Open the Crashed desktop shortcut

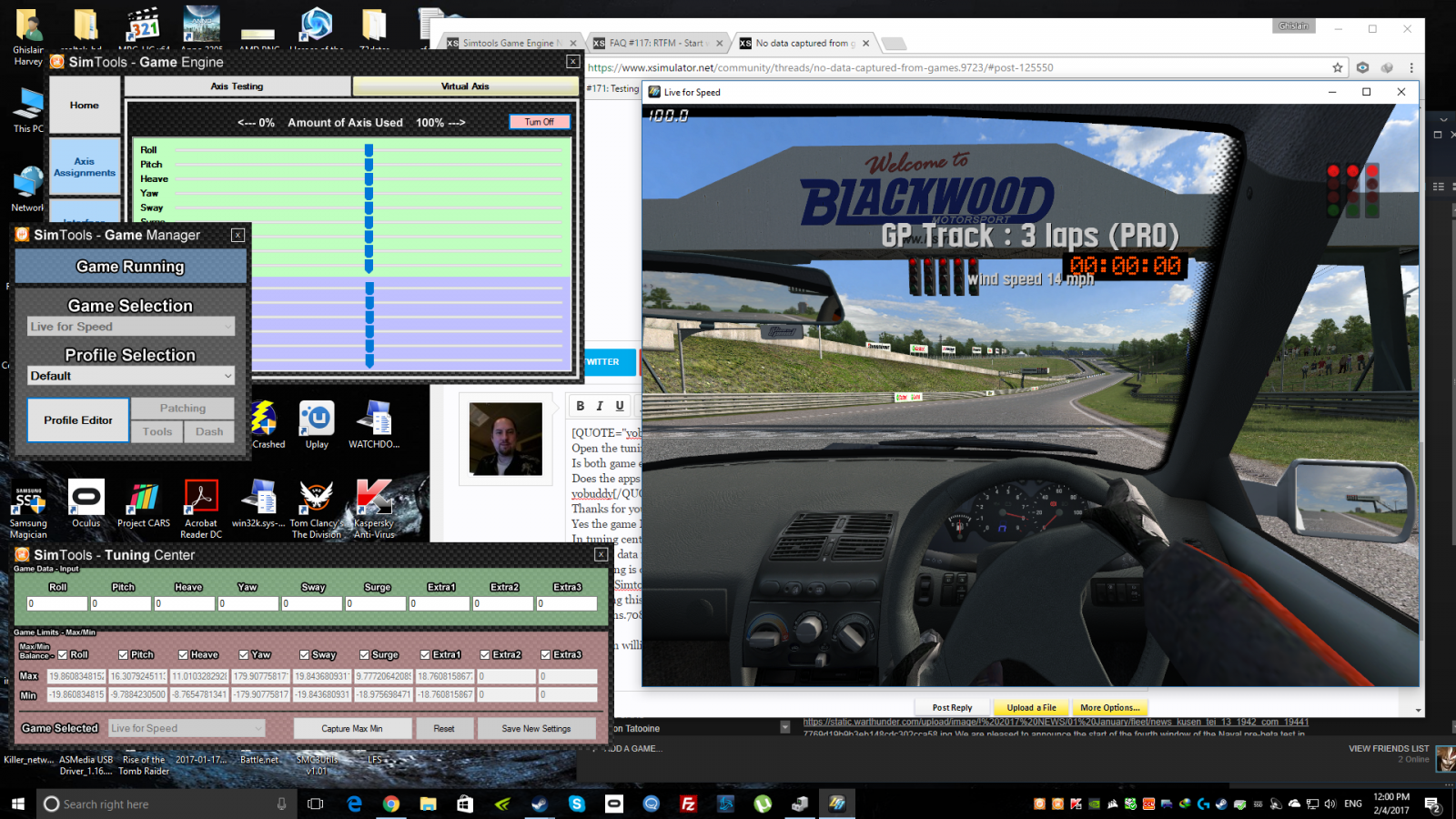pos(266,424)
